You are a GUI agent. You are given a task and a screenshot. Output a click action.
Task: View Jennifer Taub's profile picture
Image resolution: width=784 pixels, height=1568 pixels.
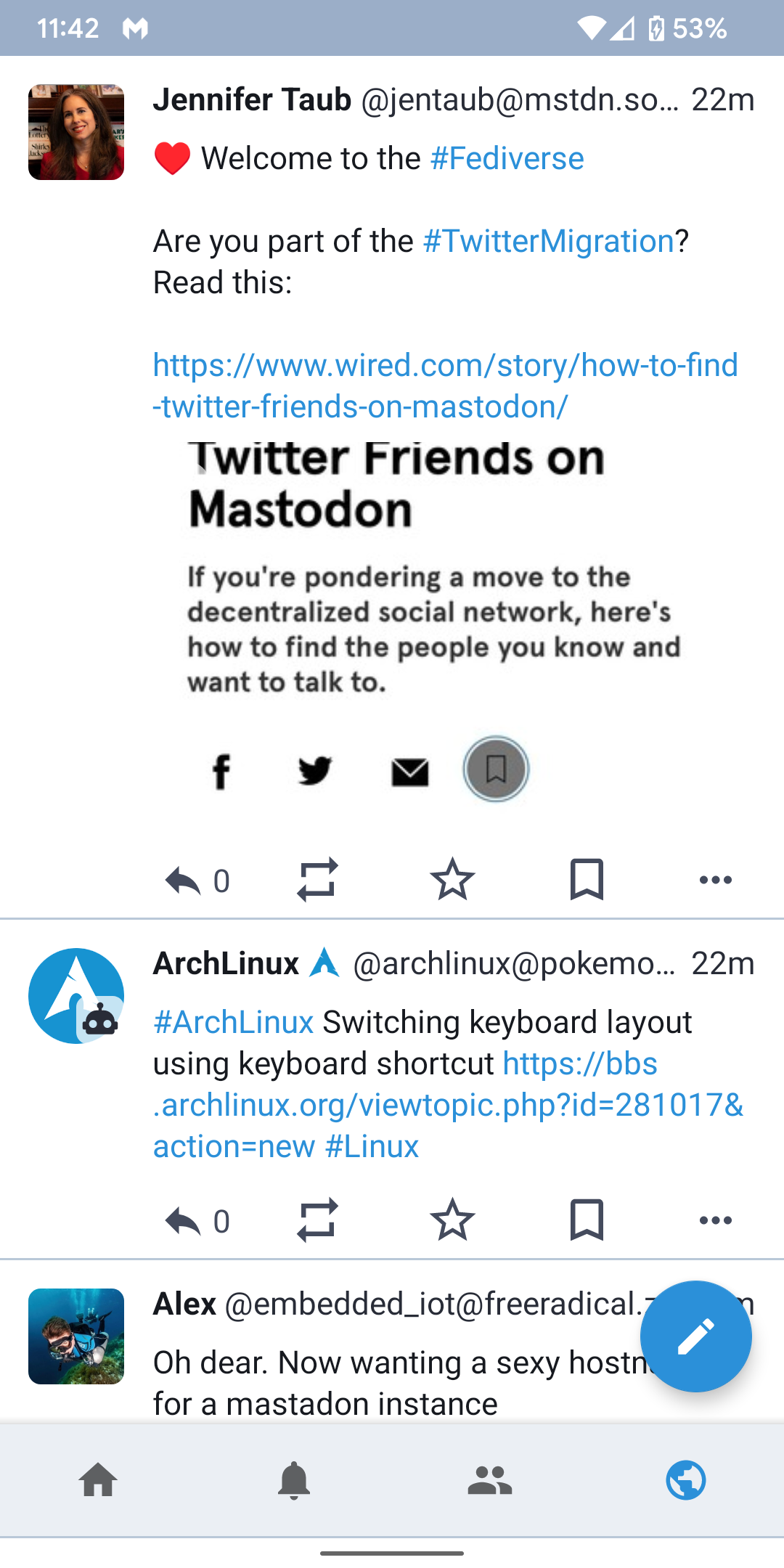click(75, 133)
